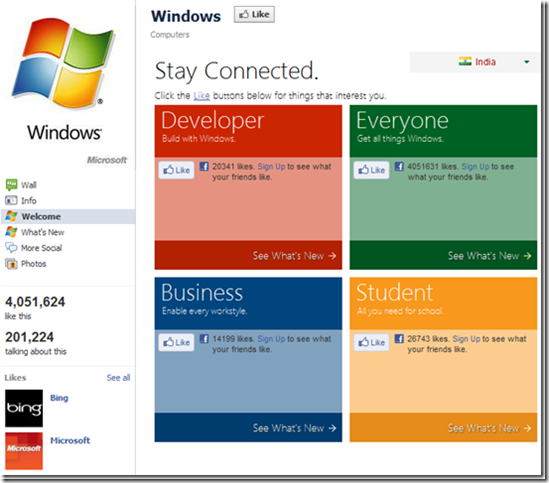Click Sign Up in Everyone tile

tap(475, 167)
